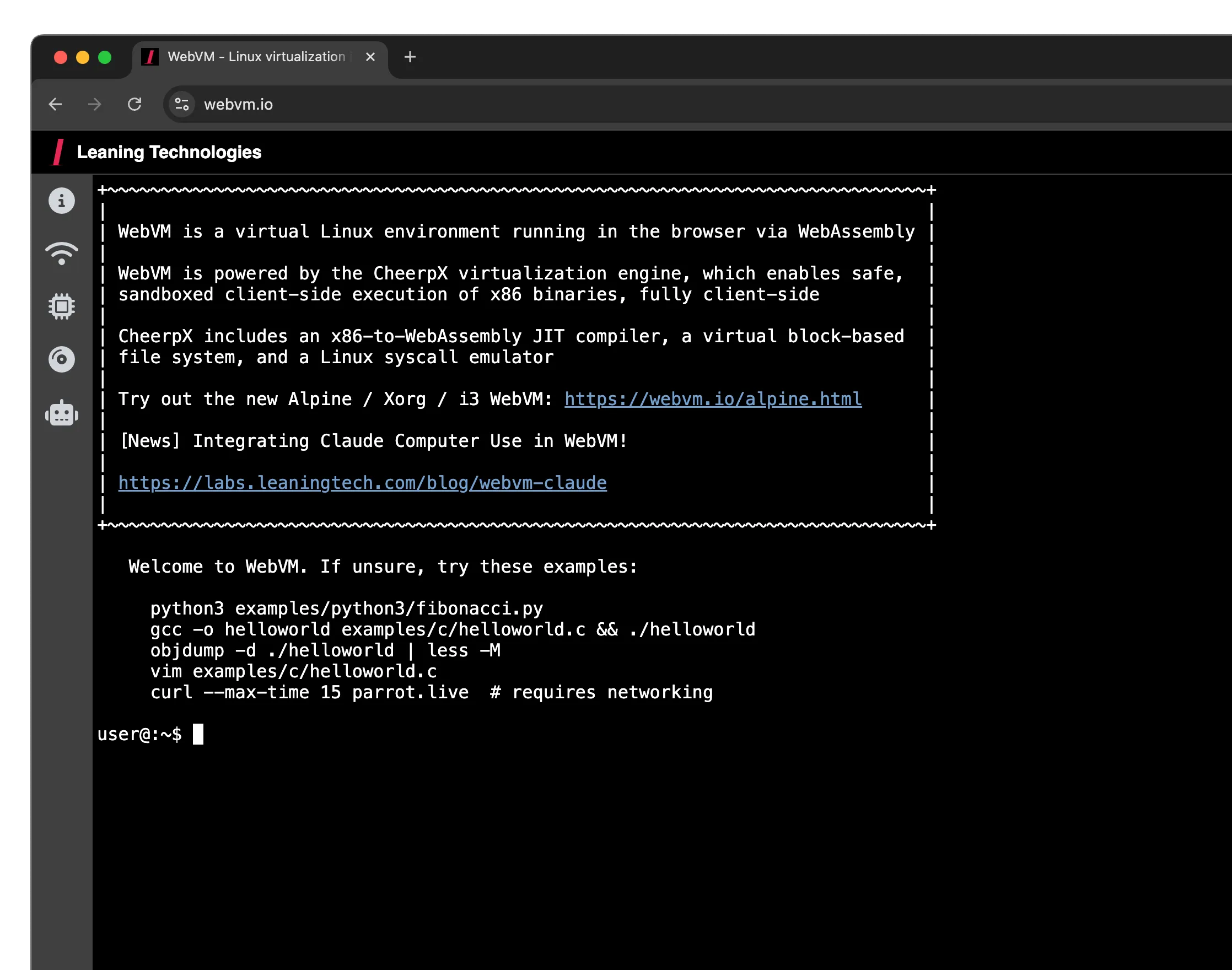Click the python3 fibonacci.py example line

coord(347,609)
